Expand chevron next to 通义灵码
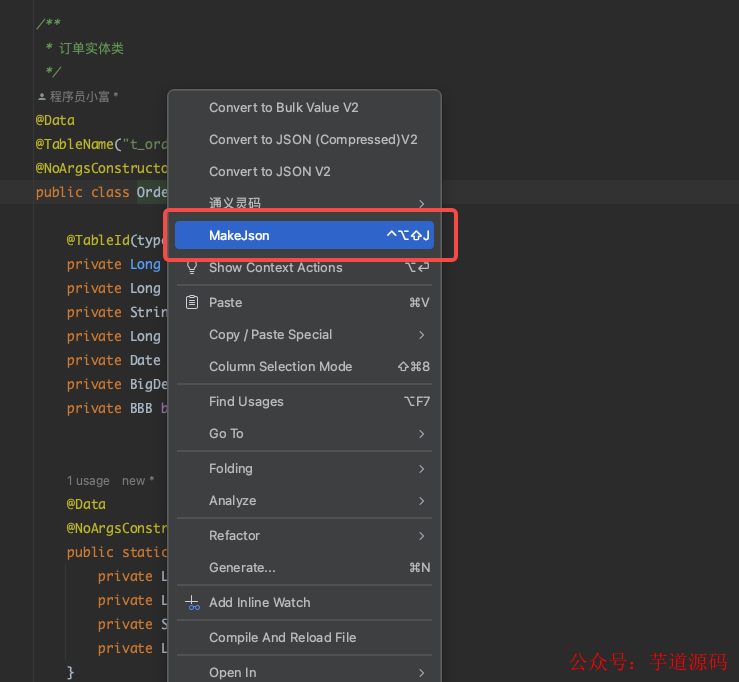 click(x=422, y=204)
